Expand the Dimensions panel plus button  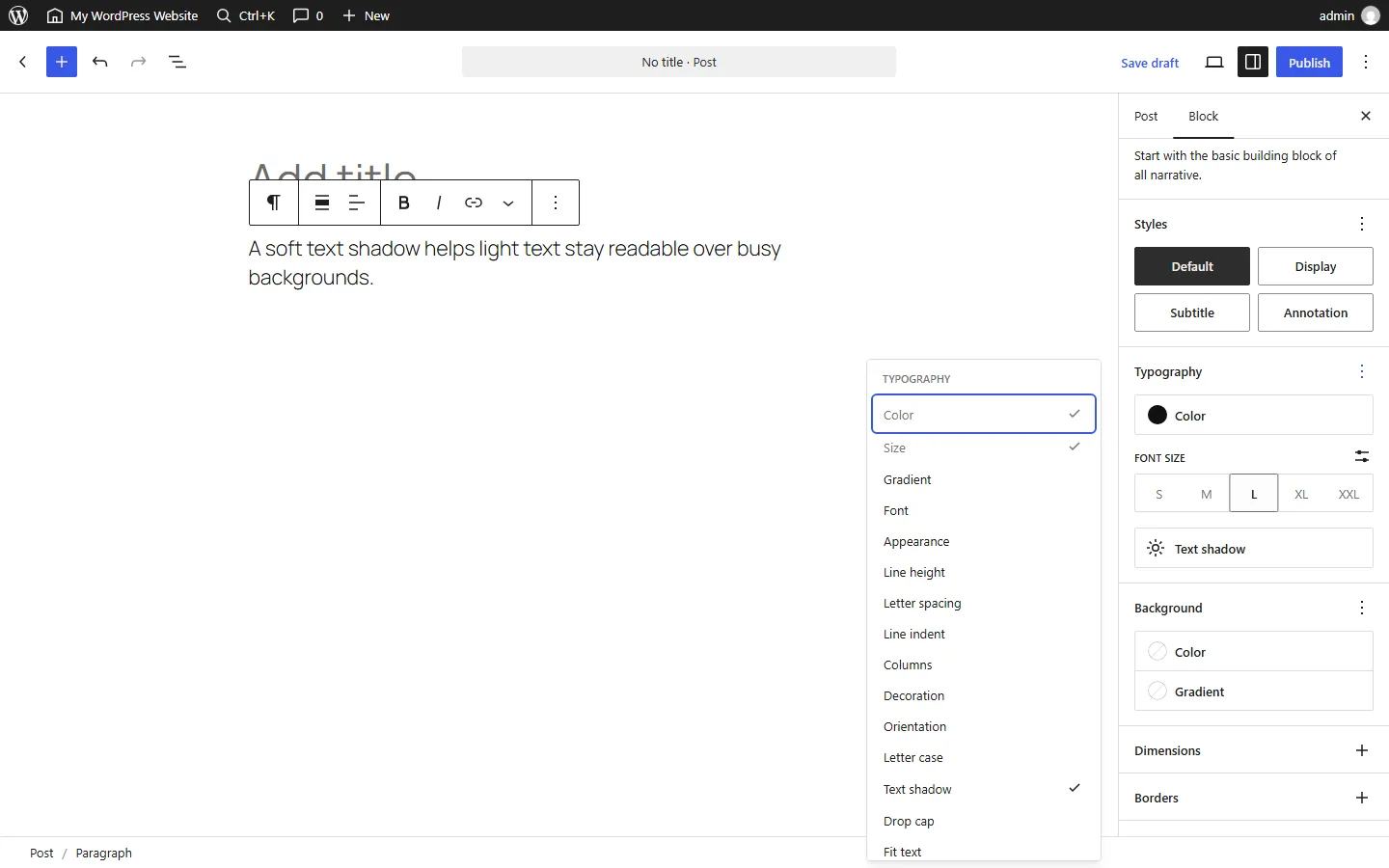coord(1362,750)
